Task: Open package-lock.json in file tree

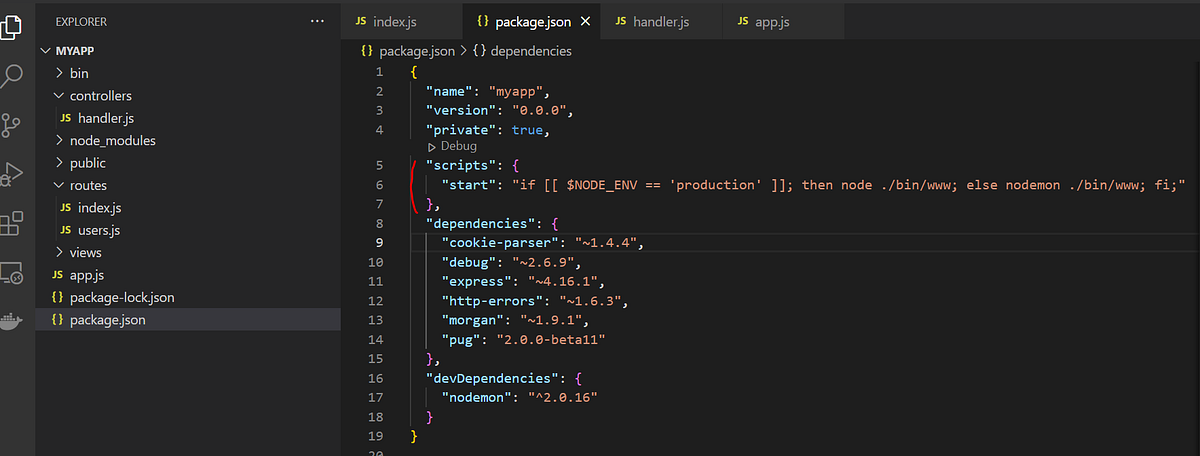Action: click(112, 298)
